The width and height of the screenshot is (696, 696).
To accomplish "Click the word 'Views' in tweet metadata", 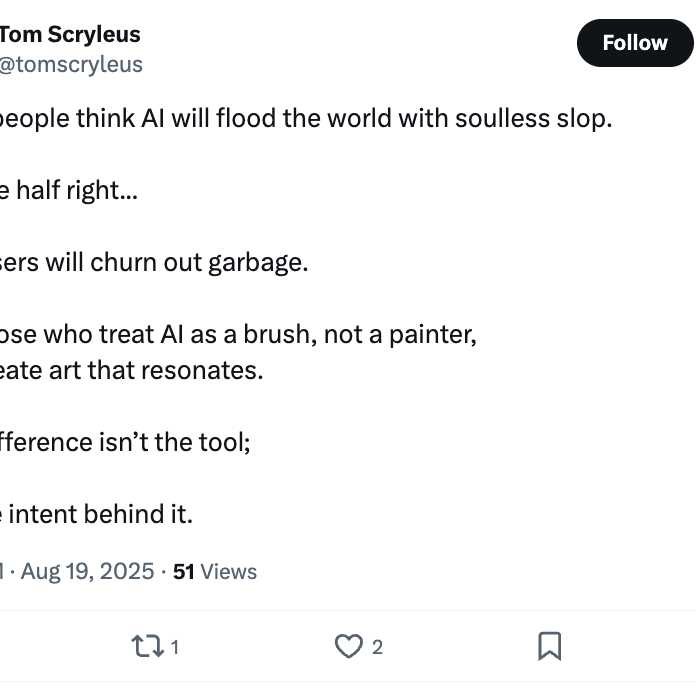I will point(229,572).
